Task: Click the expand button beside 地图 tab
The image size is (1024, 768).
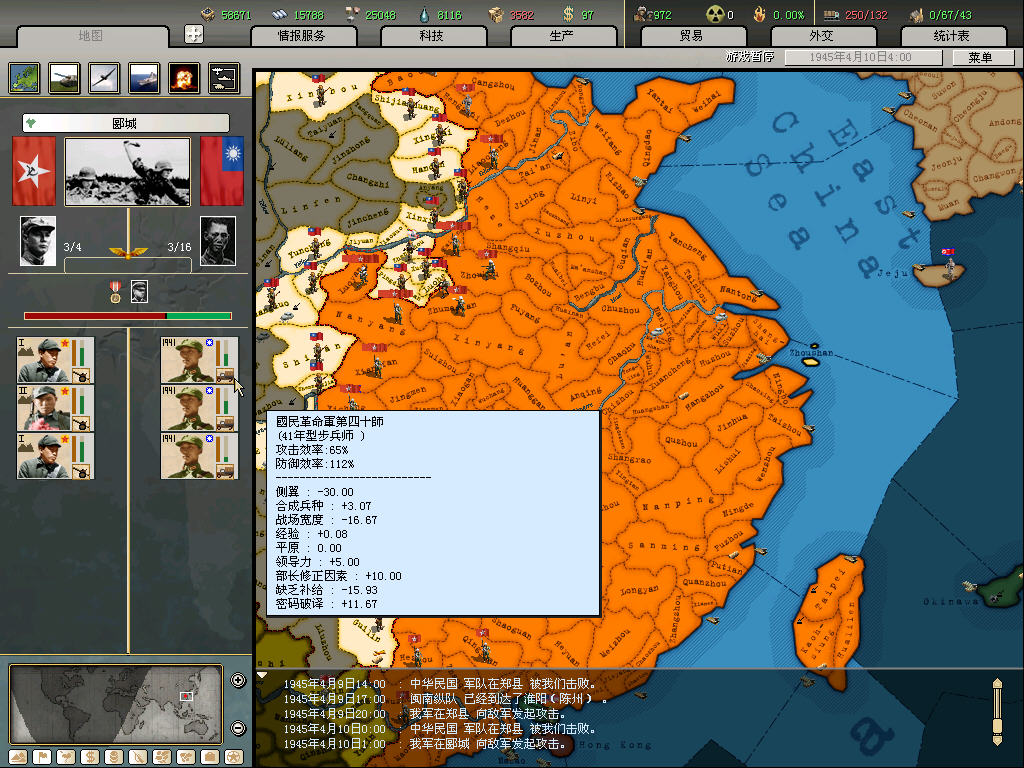Action: click(194, 34)
